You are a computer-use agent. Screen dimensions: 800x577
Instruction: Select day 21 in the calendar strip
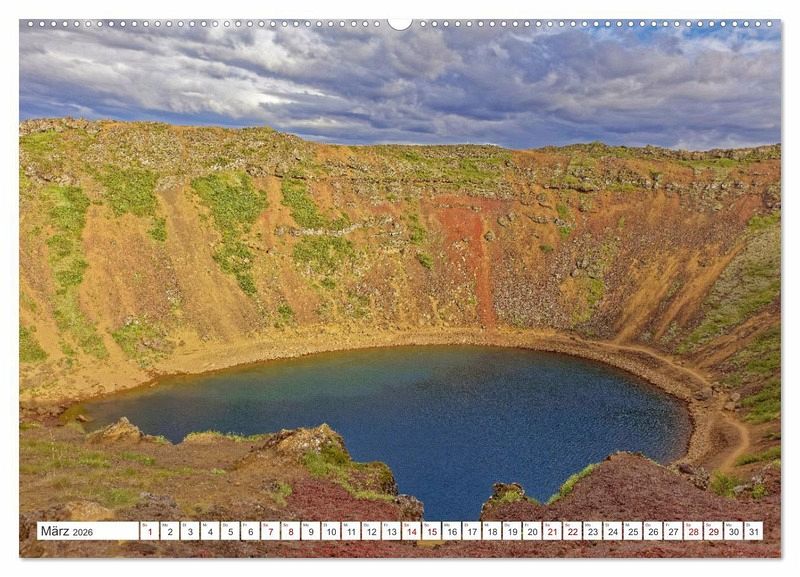[x=553, y=531]
